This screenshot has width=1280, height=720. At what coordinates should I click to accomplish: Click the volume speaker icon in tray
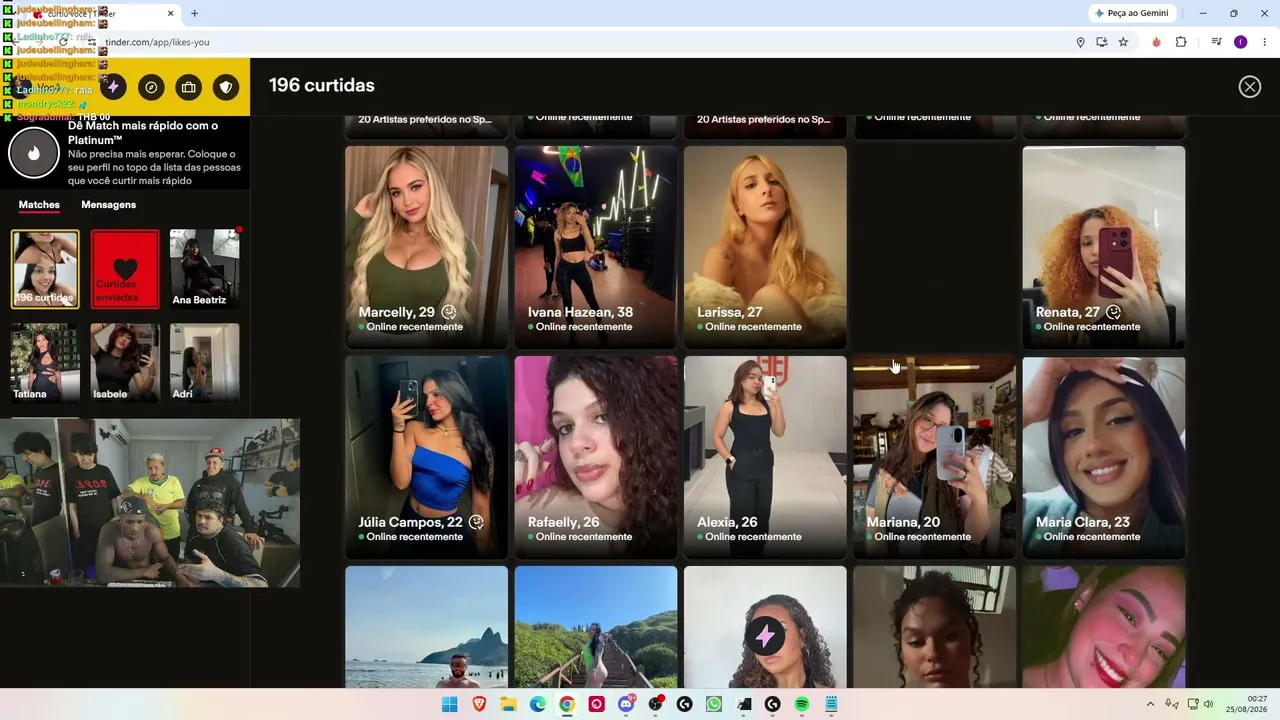click(1208, 704)
